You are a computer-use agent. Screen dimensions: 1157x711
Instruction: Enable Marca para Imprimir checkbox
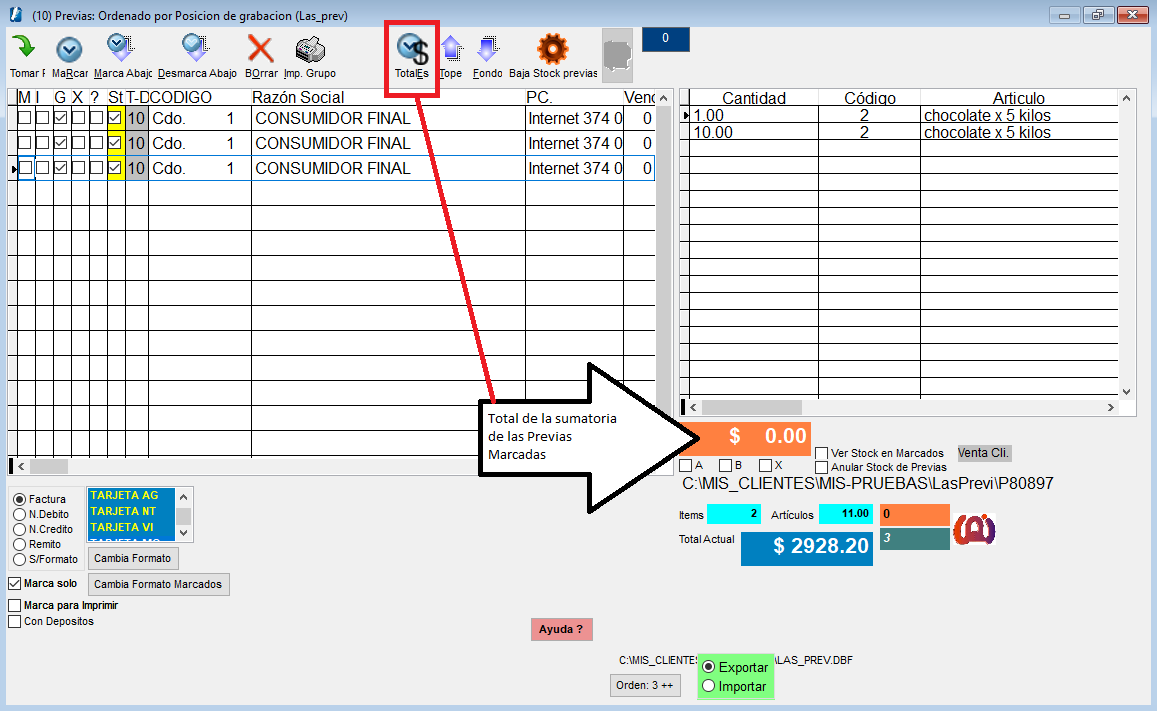pos(15,606)
